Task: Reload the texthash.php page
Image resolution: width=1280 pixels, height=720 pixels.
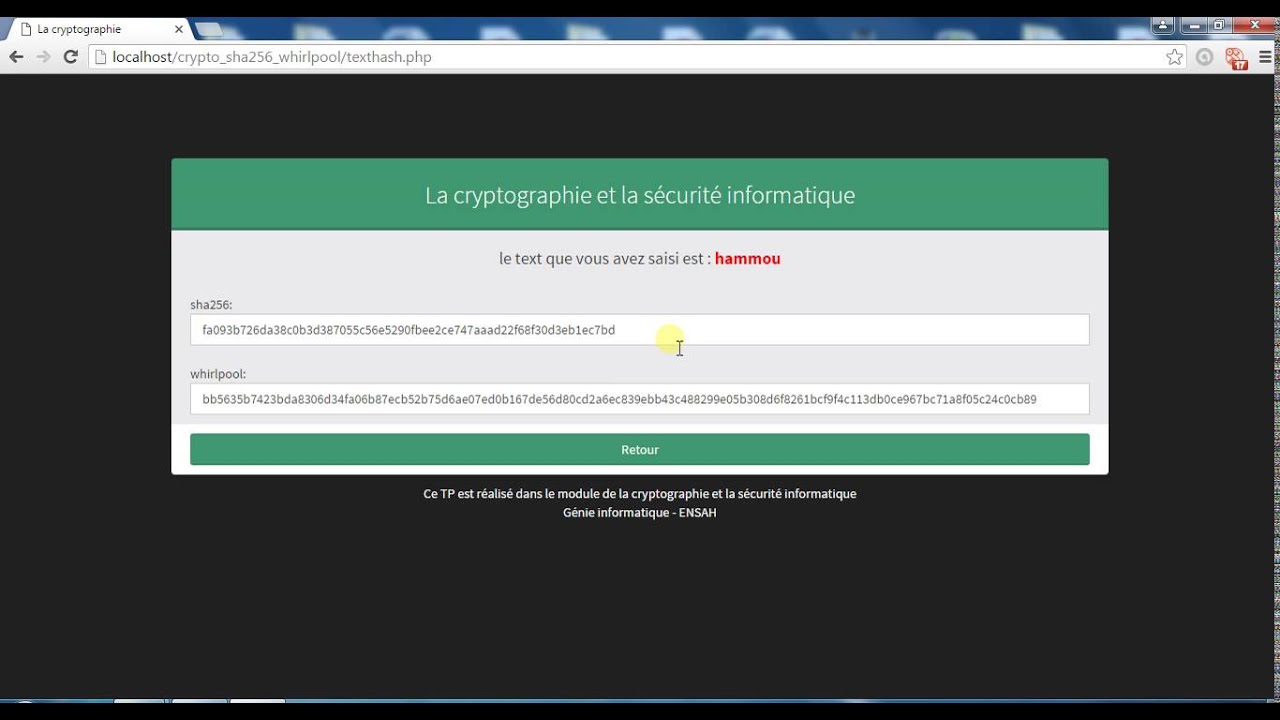Action: [70, 57]
